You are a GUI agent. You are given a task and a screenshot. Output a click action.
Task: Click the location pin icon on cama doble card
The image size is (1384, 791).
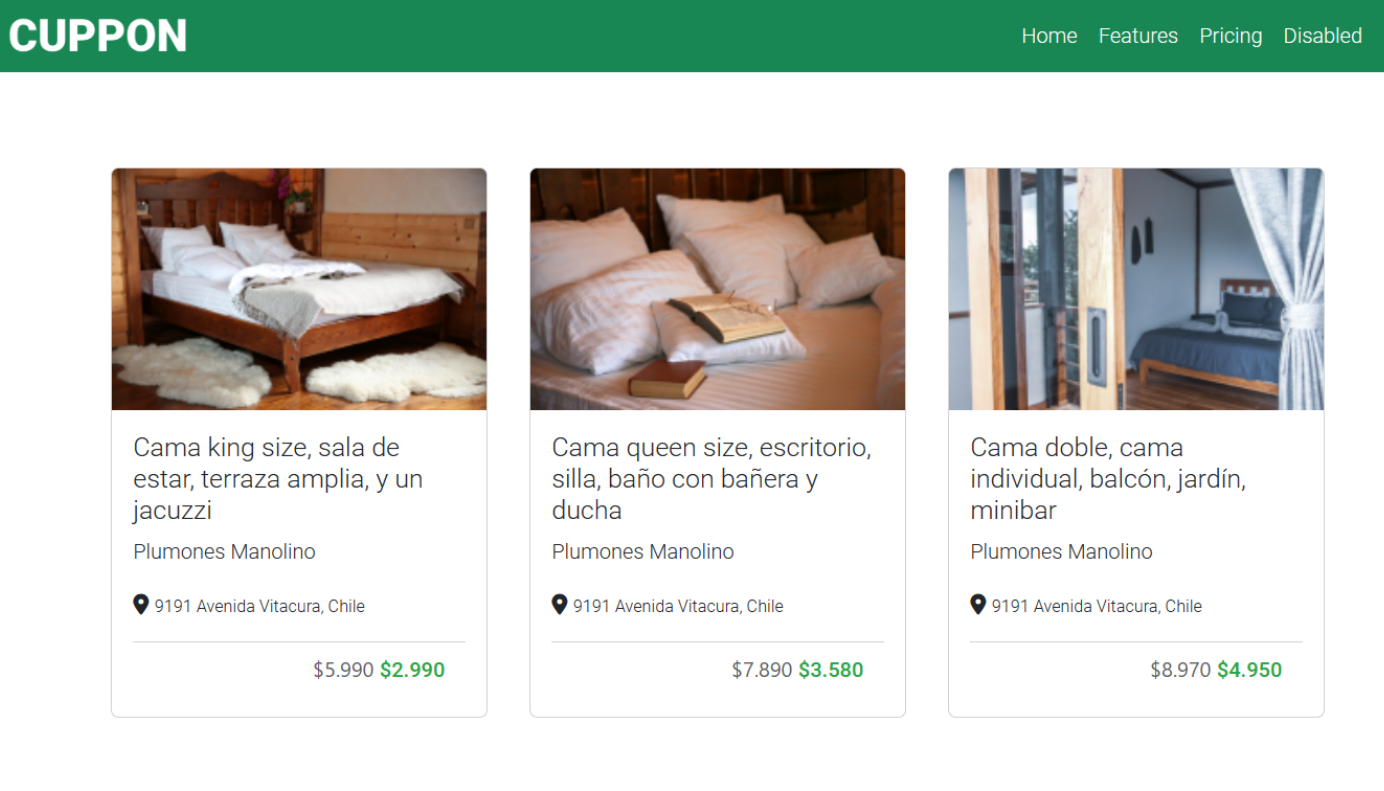pyautogui.click(x=978, y=604)
